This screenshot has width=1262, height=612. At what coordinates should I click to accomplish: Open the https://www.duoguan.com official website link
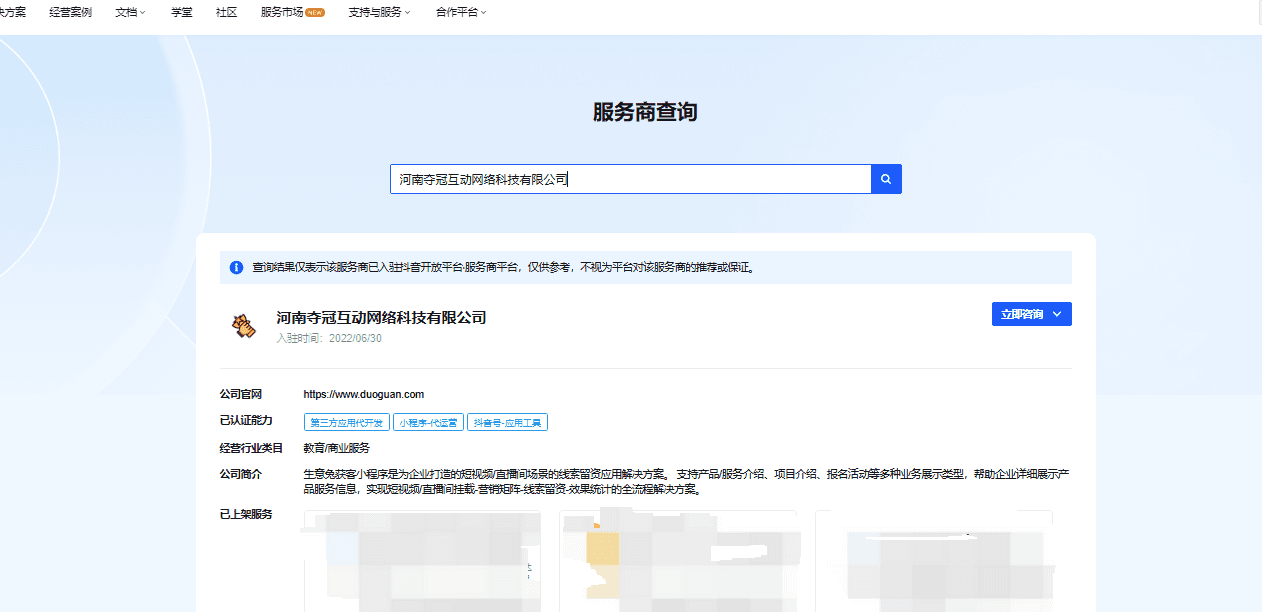364,394
